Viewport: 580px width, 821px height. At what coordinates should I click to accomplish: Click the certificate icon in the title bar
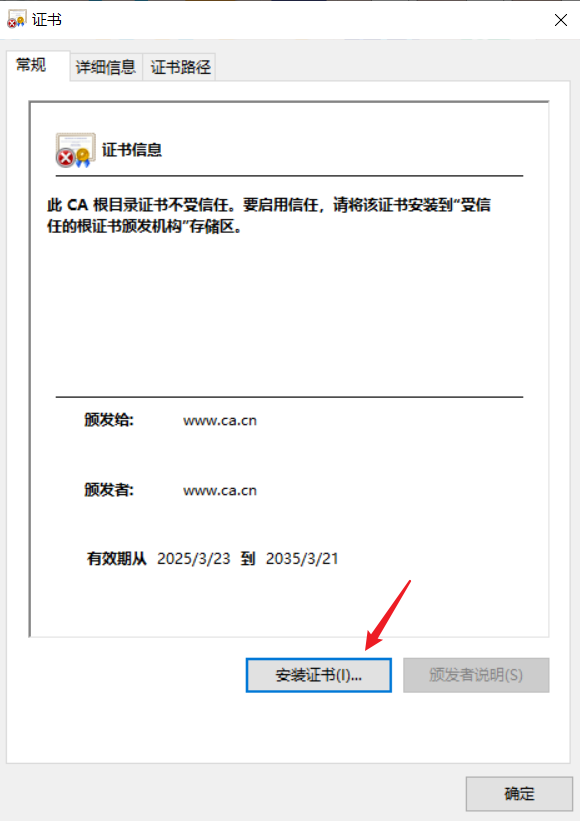click(16, 19)
